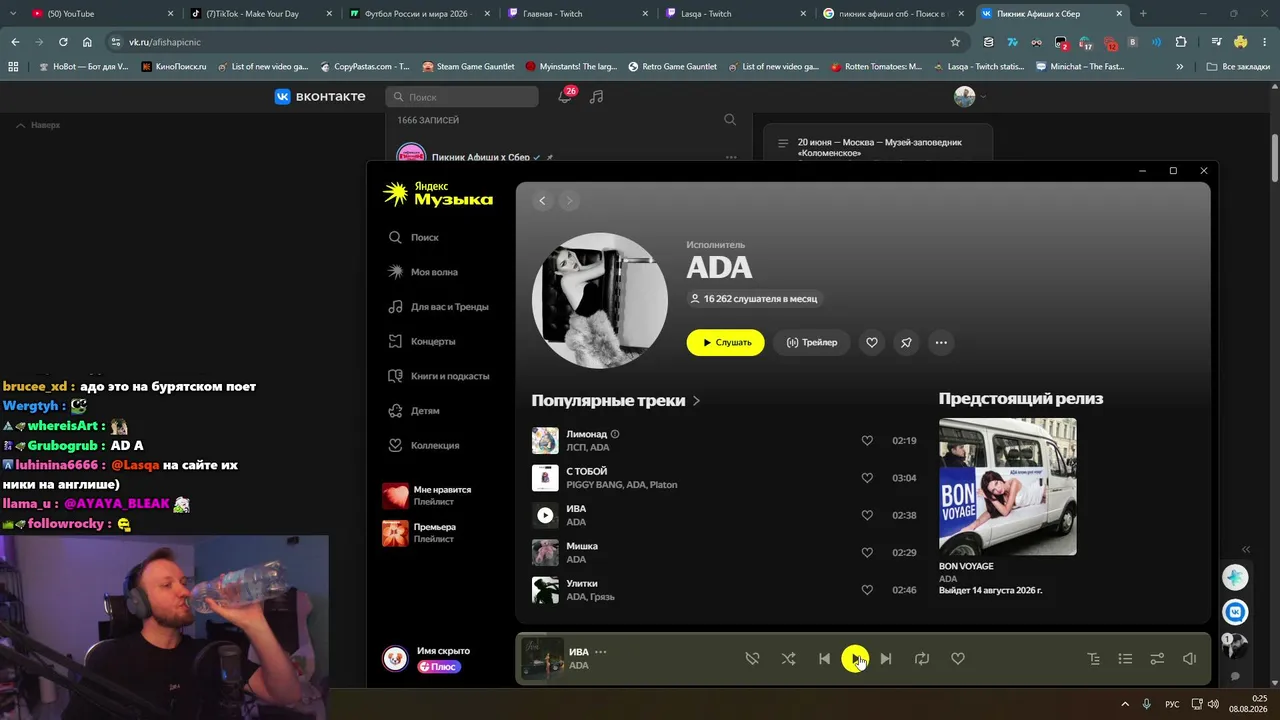Toggle repeat mode
The width and height of the screenshot is (1280, 720).
[922, 659]
